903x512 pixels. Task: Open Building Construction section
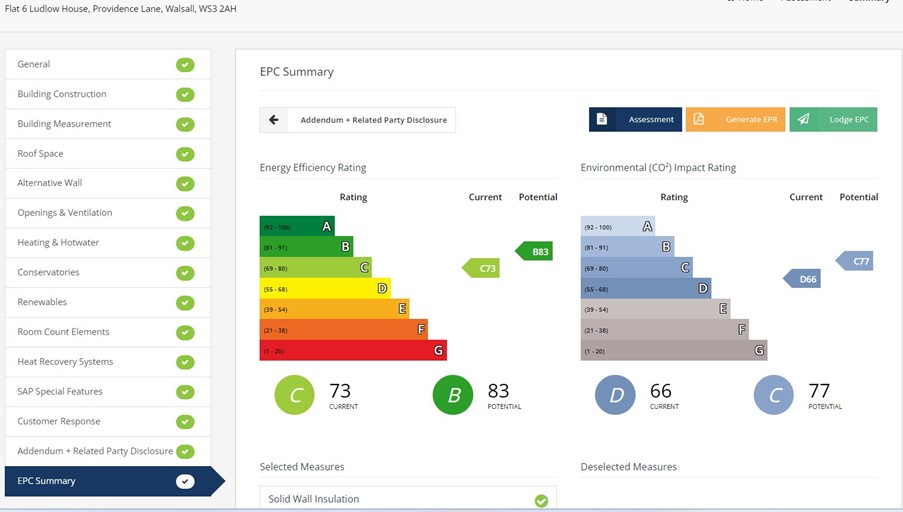tap(108, 94)
